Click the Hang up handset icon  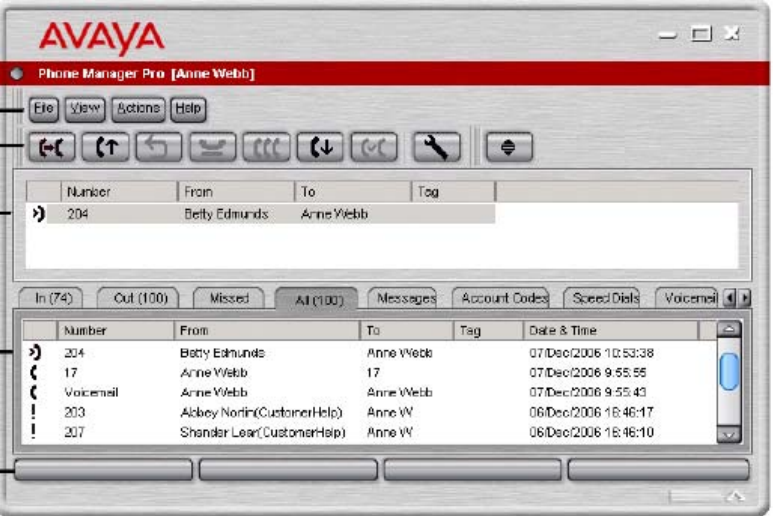[x=212, y=147]
